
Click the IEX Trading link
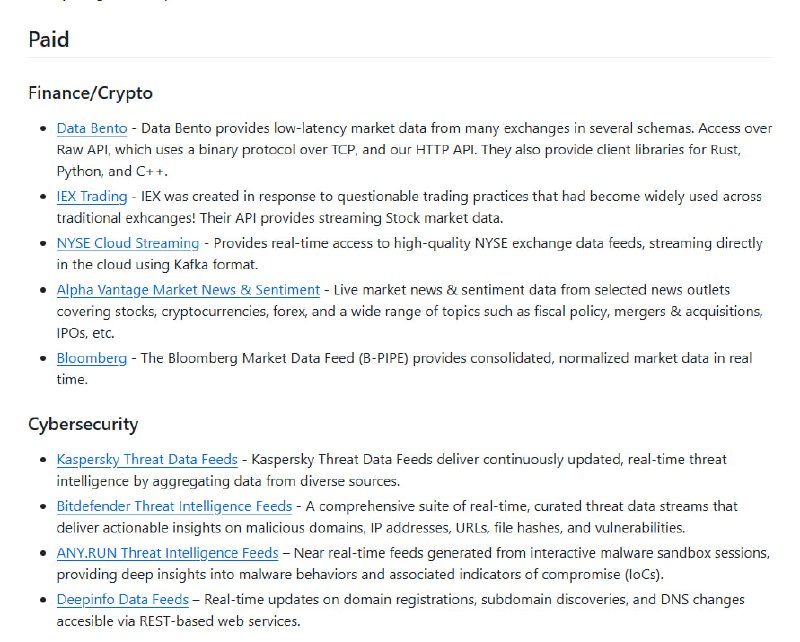[92, 196]
